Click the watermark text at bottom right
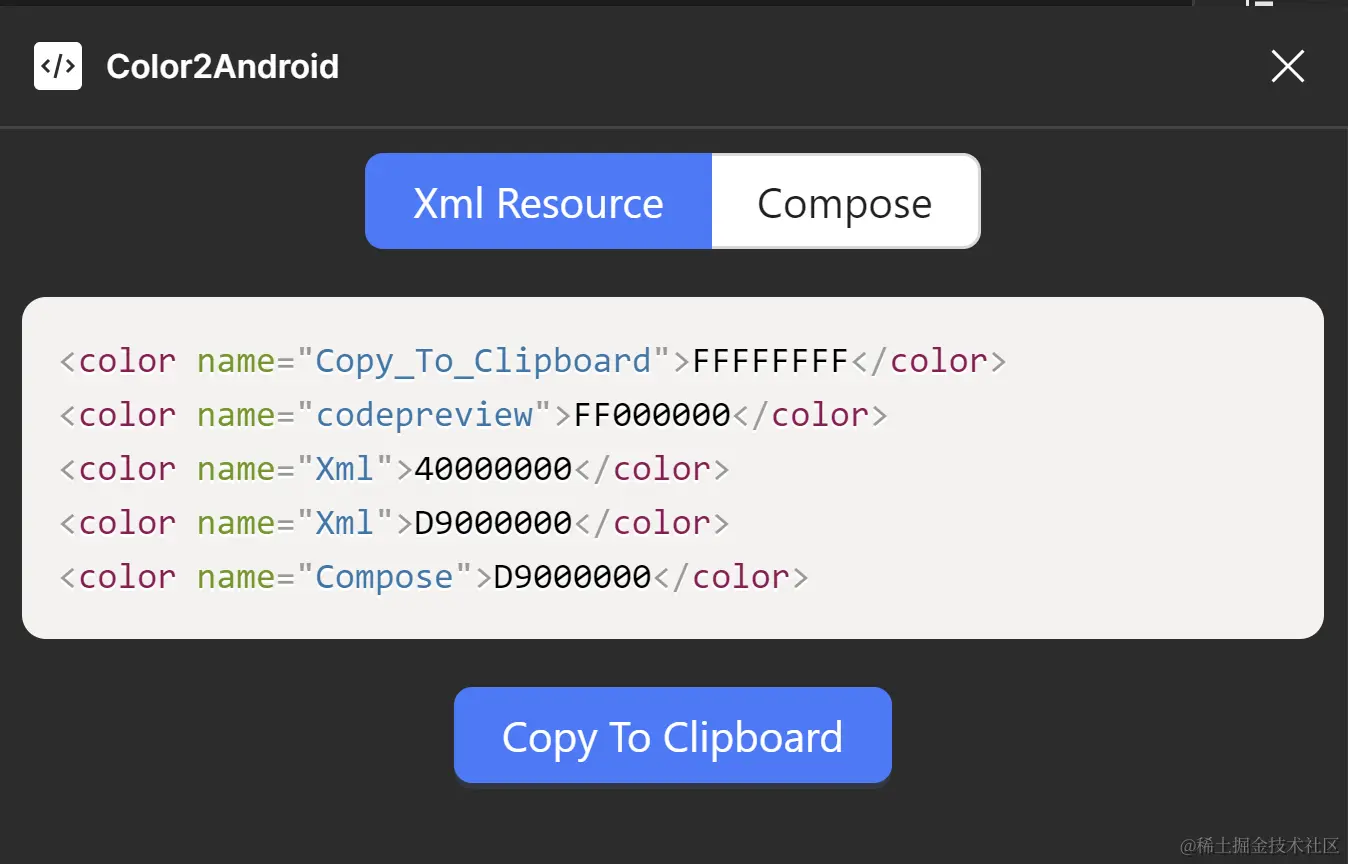 tap(1259, 846)
